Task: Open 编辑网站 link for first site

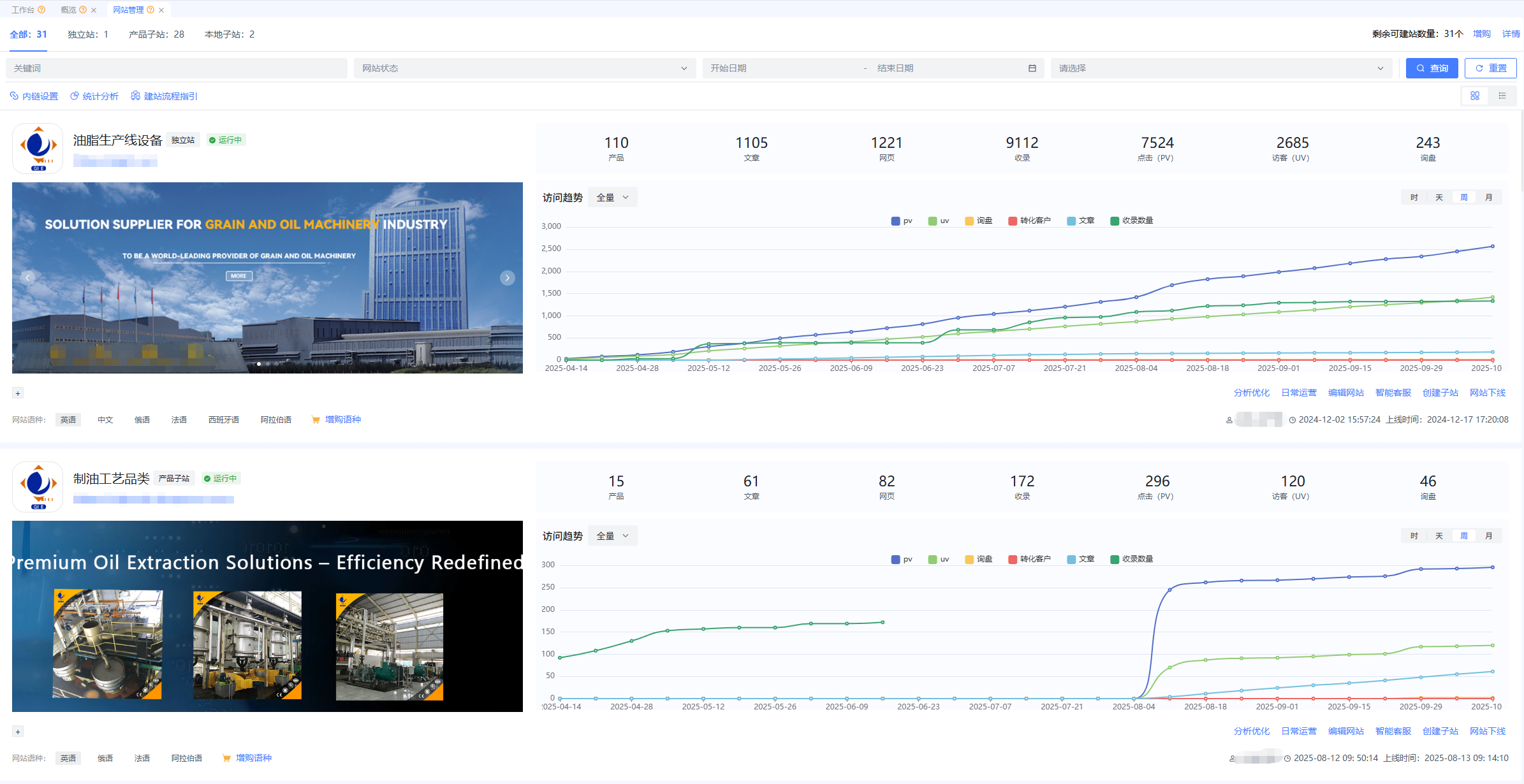Action: [1345, 393]
